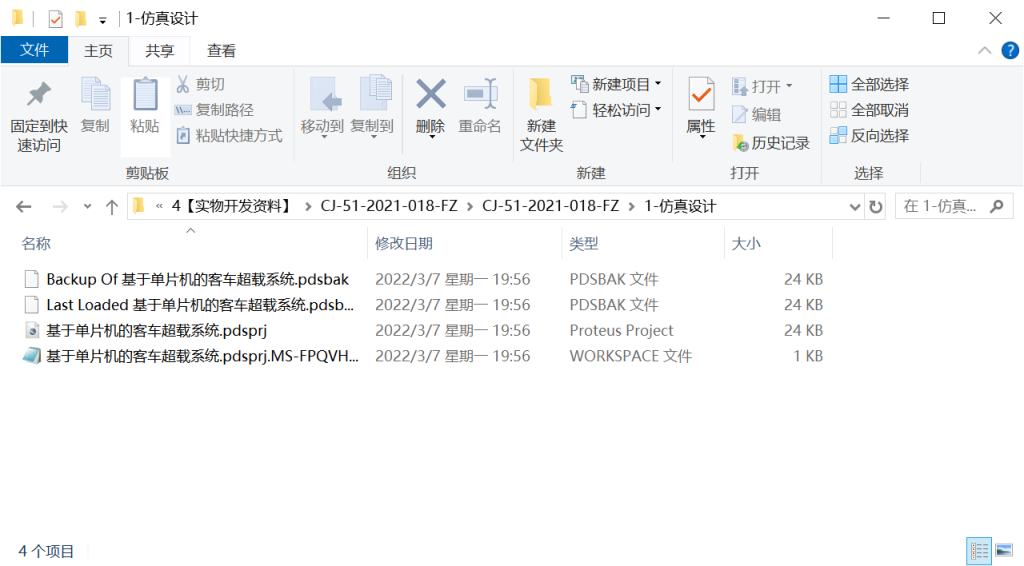Switch to the View (查看) tab
This screenshot has height=566, width=1024.
(221, 51)
